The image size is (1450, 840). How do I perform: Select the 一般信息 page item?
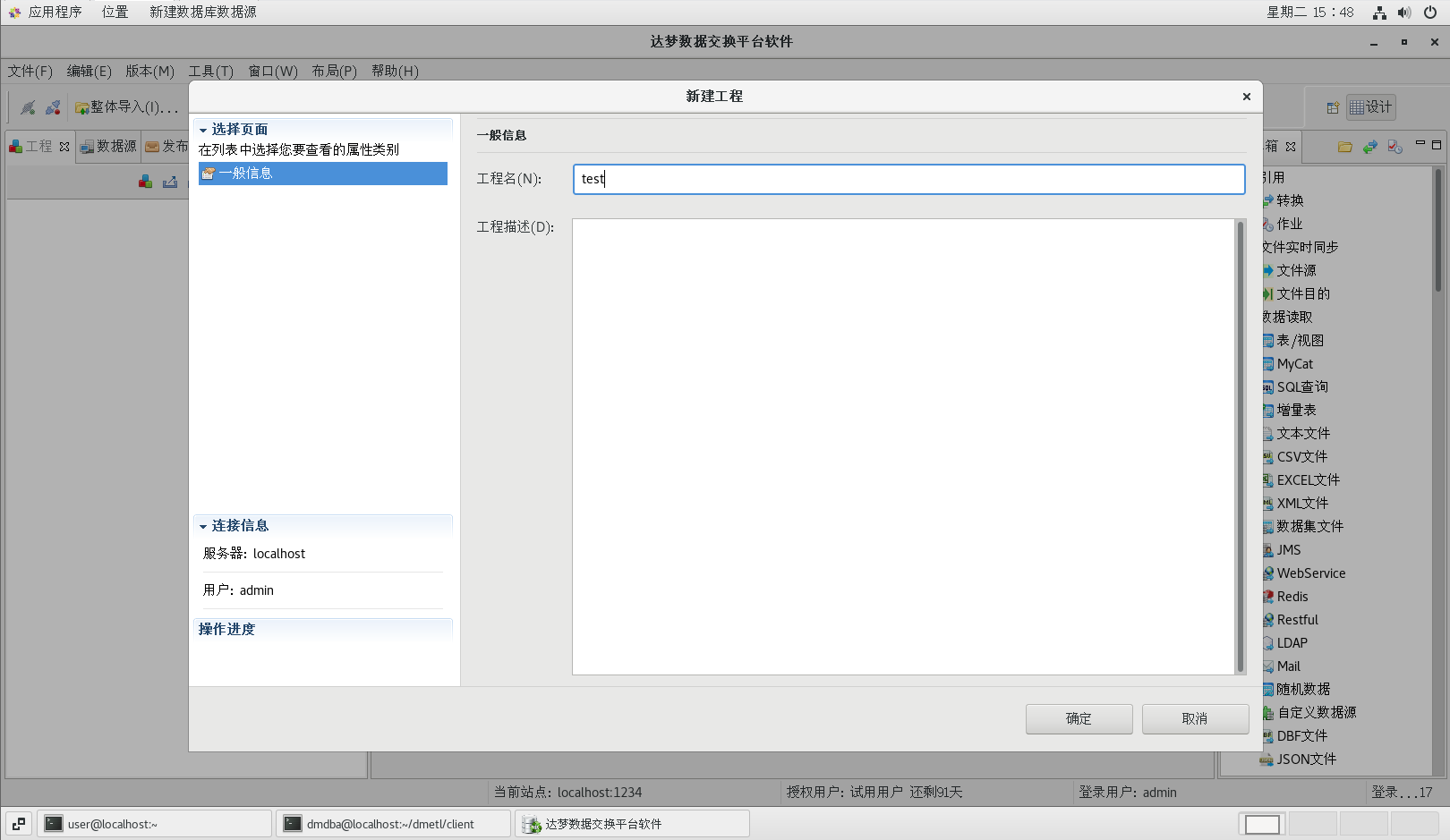323,174
